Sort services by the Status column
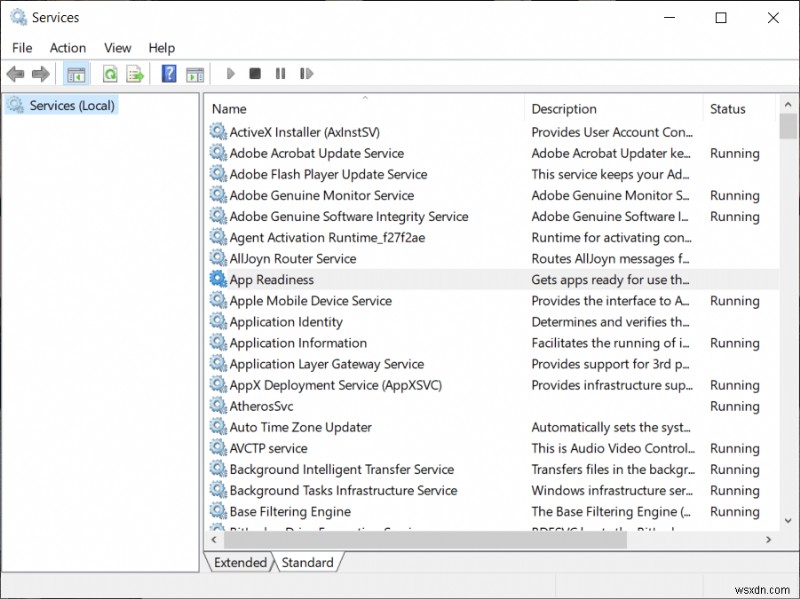 click(729, 108)
